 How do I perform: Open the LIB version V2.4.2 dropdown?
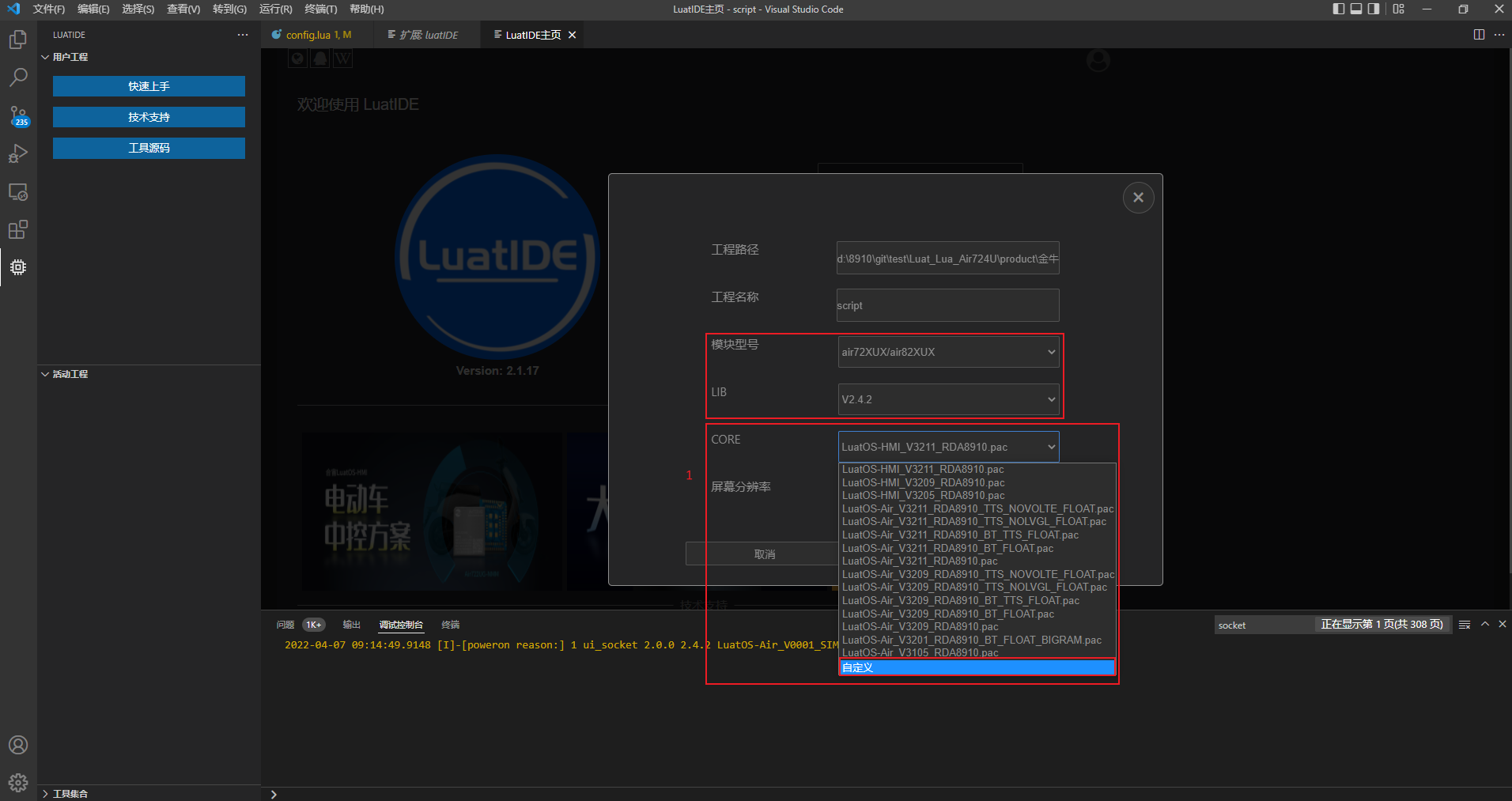[948, 399]
